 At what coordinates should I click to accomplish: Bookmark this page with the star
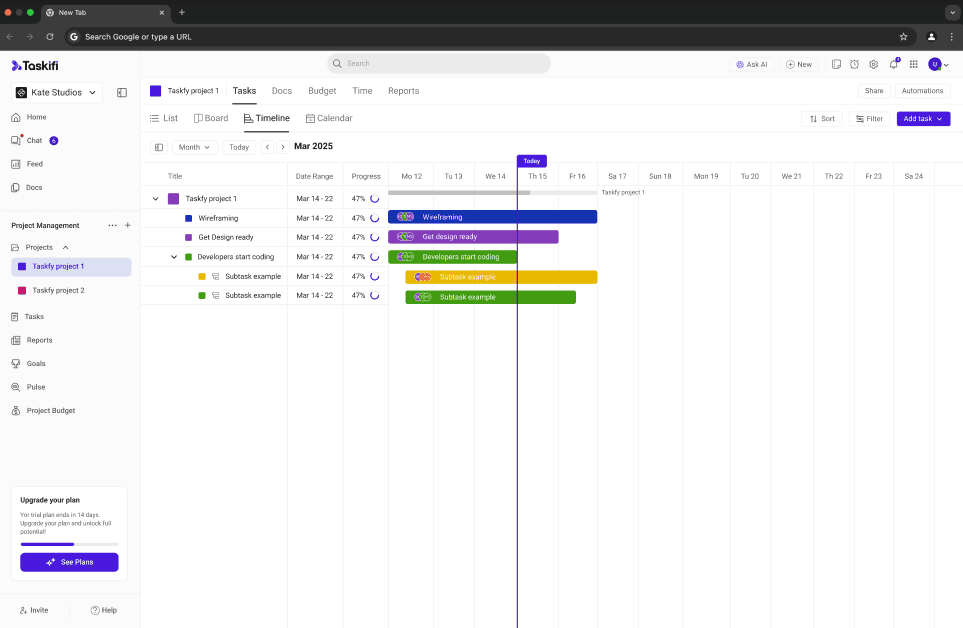903,37
